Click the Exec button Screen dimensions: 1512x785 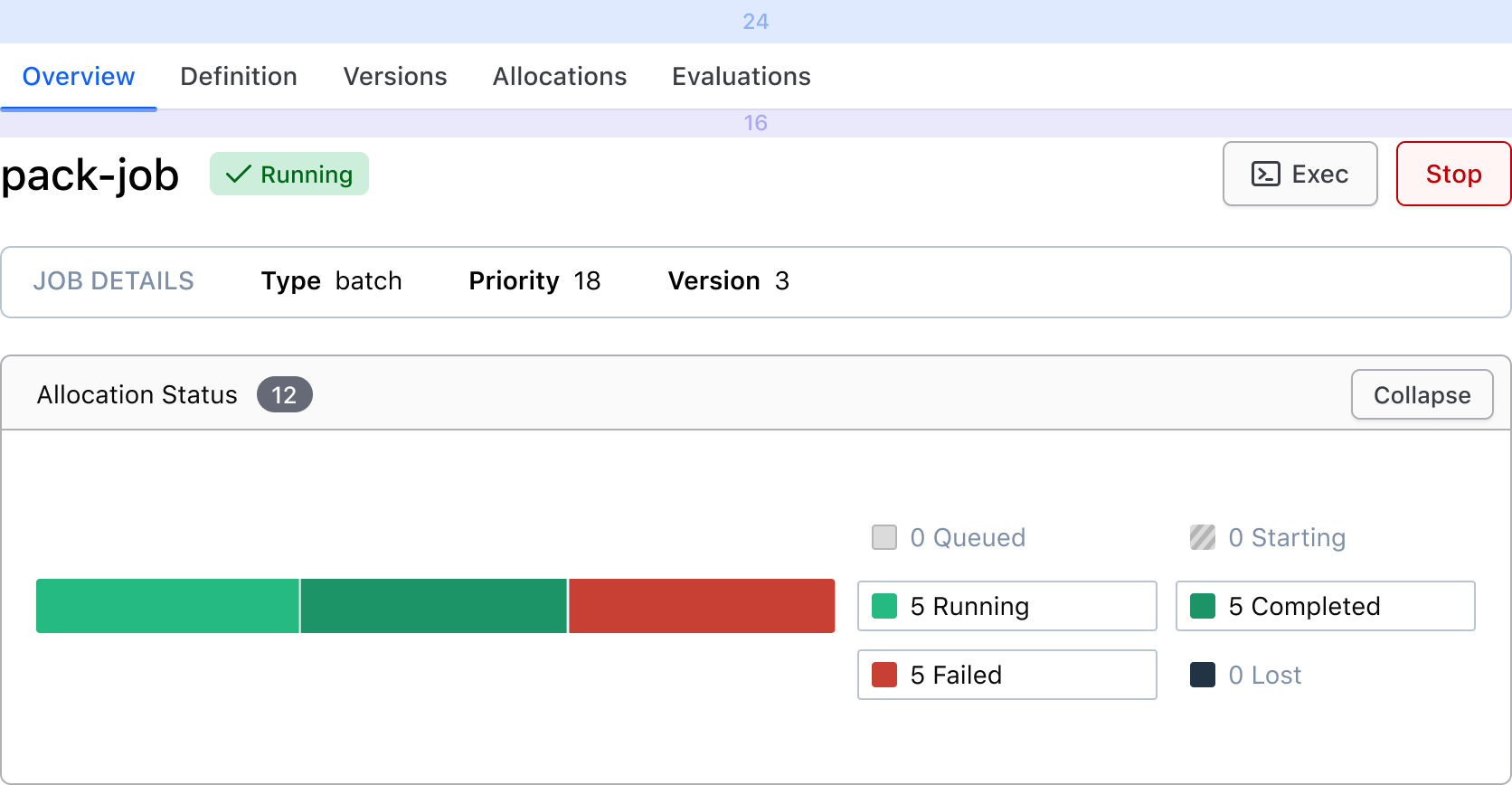click(x=1299, y=174)
